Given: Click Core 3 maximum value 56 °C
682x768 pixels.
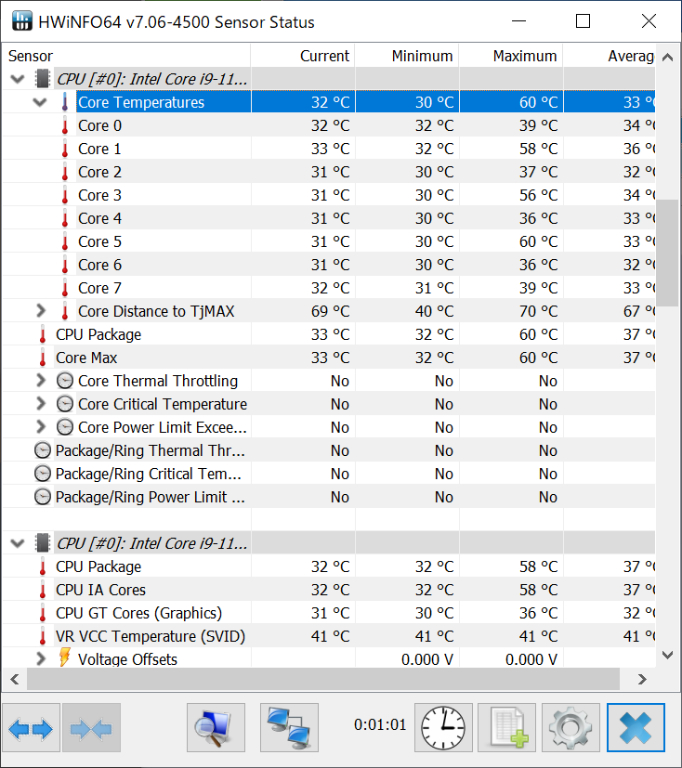Looking at the screenshot, I should 538,195.
